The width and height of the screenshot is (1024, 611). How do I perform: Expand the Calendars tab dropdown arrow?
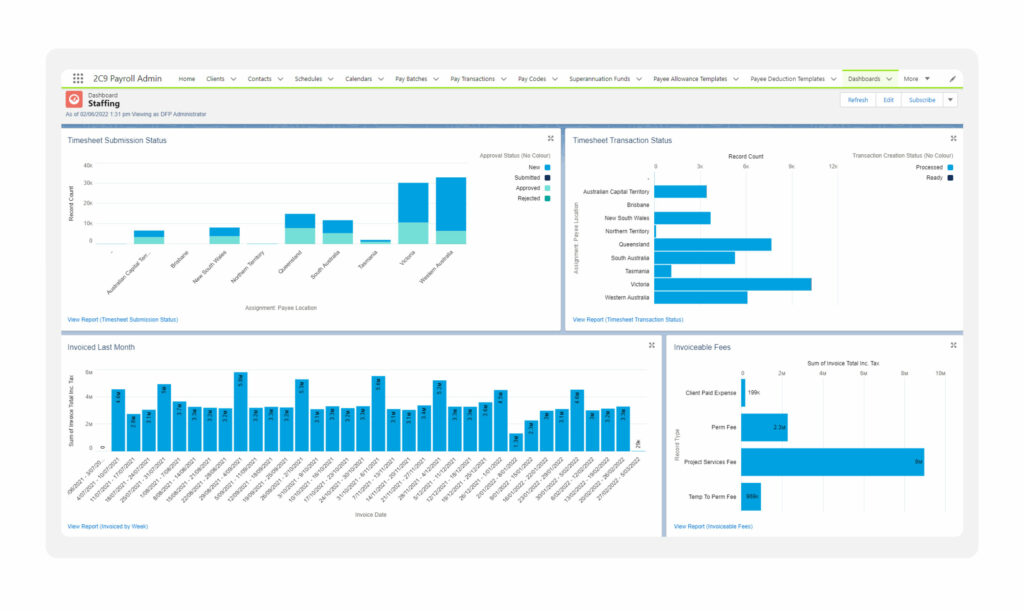(381, 79)
